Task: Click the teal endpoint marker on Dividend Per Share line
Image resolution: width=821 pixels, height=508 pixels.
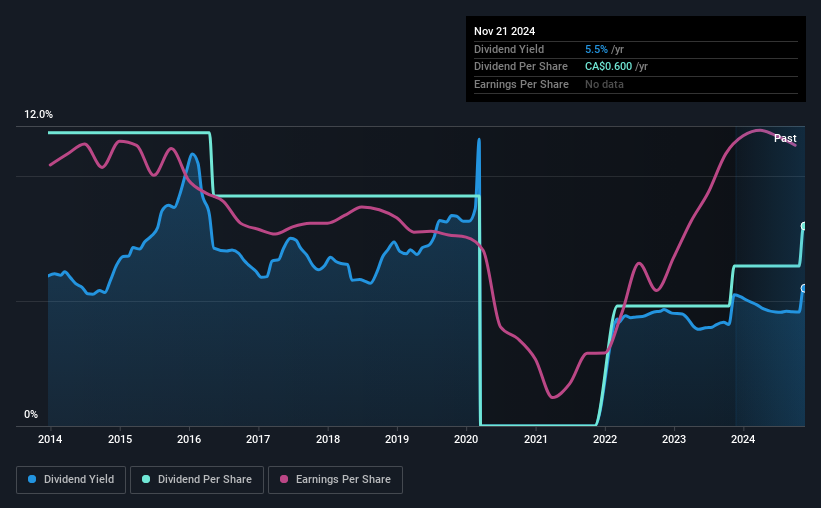Action: point(803,226)
